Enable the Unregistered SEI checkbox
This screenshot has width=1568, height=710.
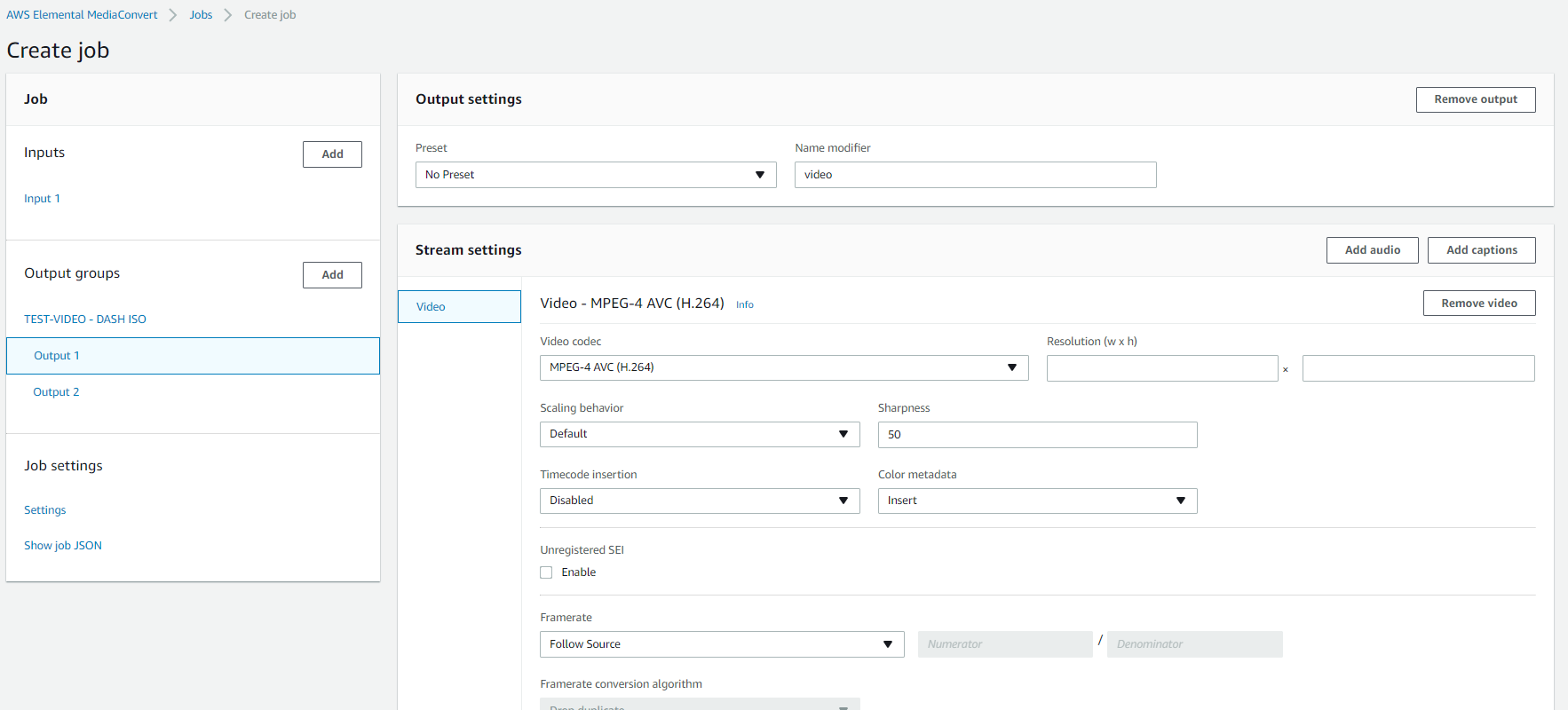546,572
